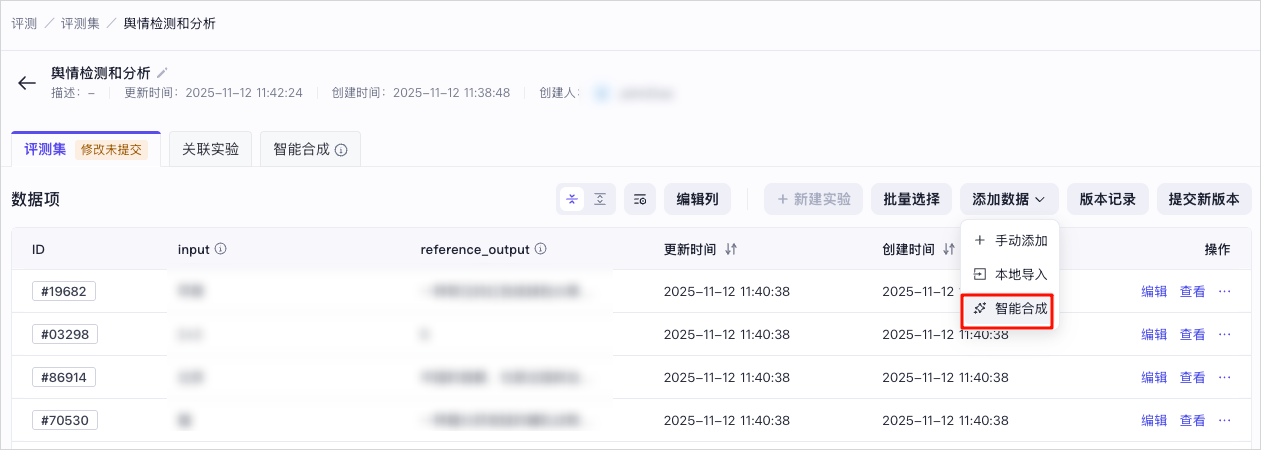Viewport: 1261px width, 450px height.
Task: Click info icon on 智能合成 tab
Action: coord(341,150)
